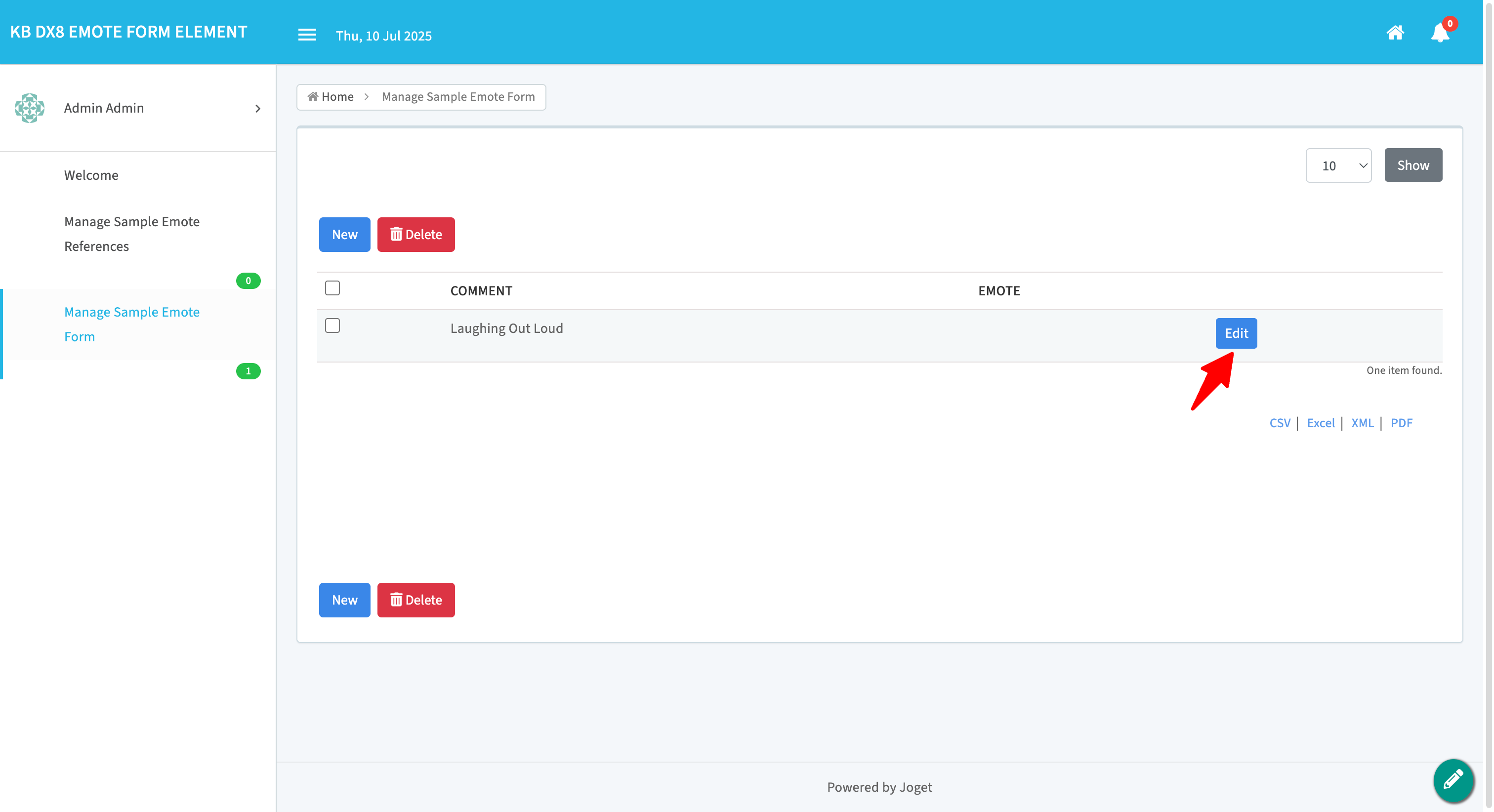Screen dimensions: 1494x812
Task: Click the date Thu, 10 Jul 2025
Action: [384, 36]
